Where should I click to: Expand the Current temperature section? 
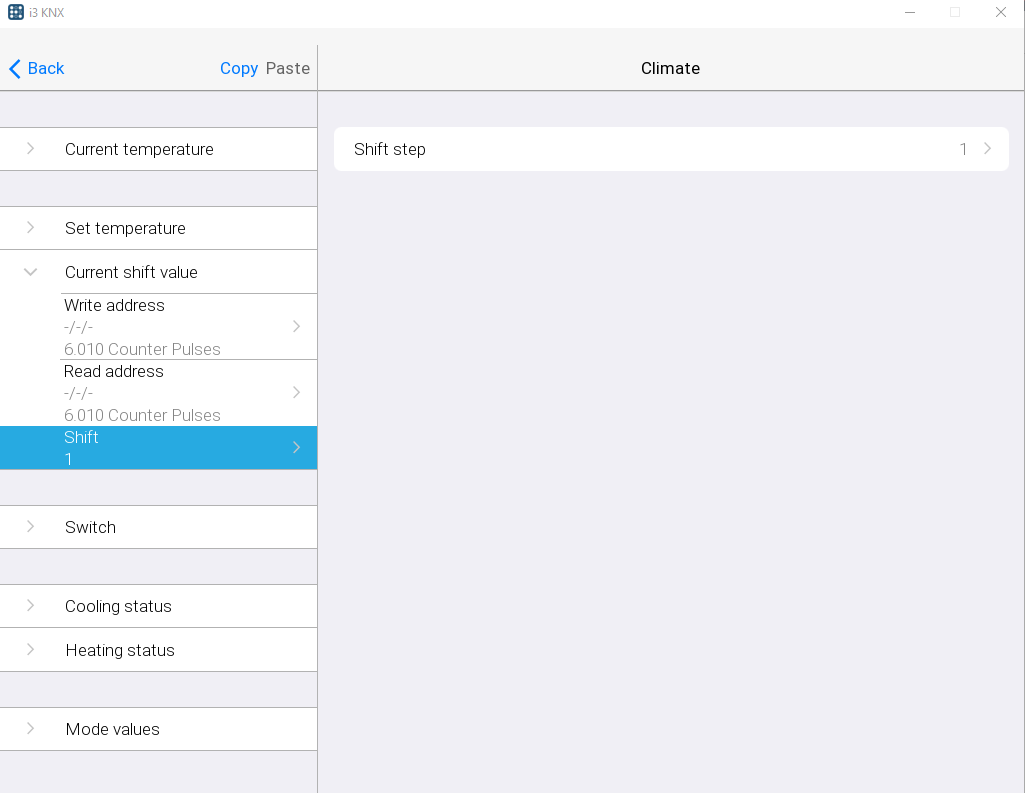[139, 149]
